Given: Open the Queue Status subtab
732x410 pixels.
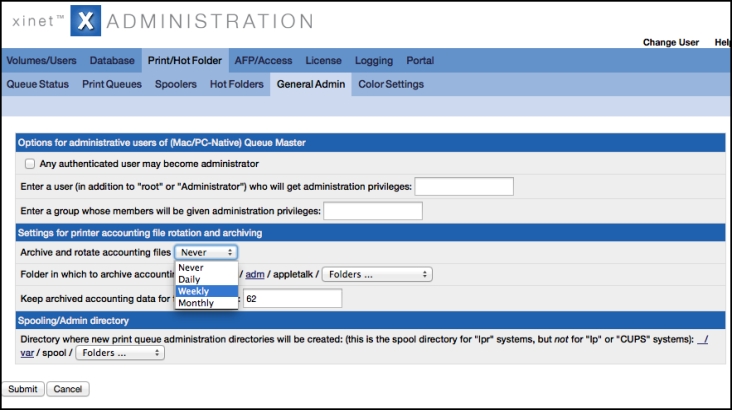Looking at the screenshot, I should [x=37, y=85].
